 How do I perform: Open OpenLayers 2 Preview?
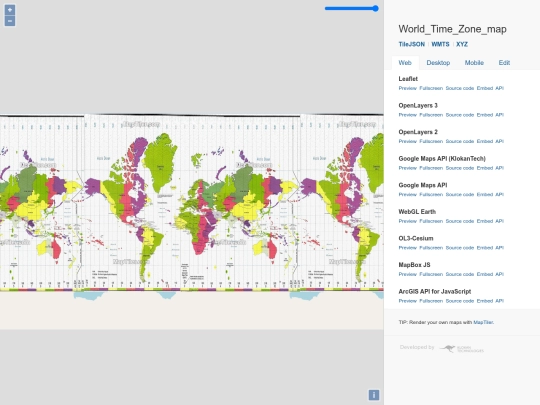coord(407,141)
